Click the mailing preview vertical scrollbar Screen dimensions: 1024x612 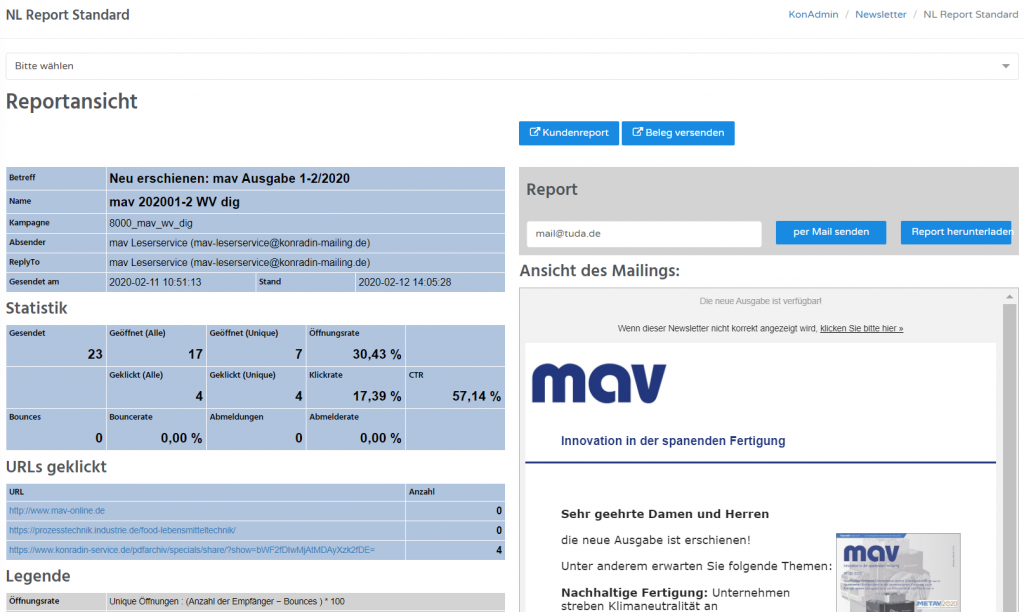point(1009,450)
